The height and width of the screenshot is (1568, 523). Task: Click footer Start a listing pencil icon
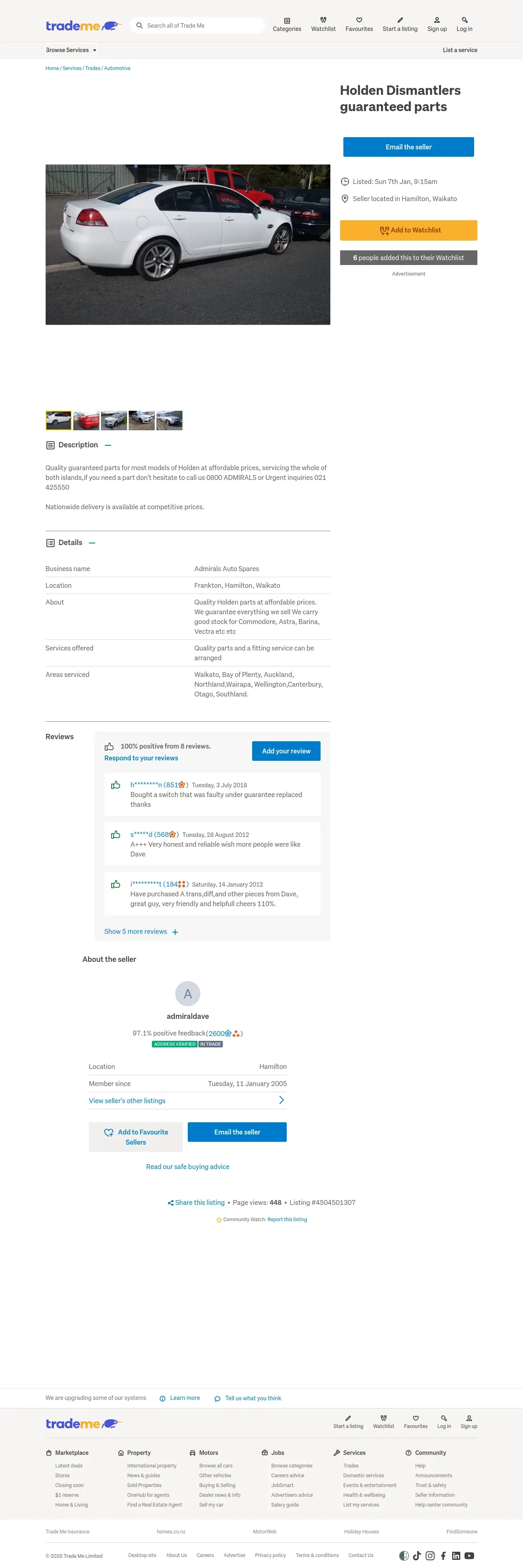348,1418
